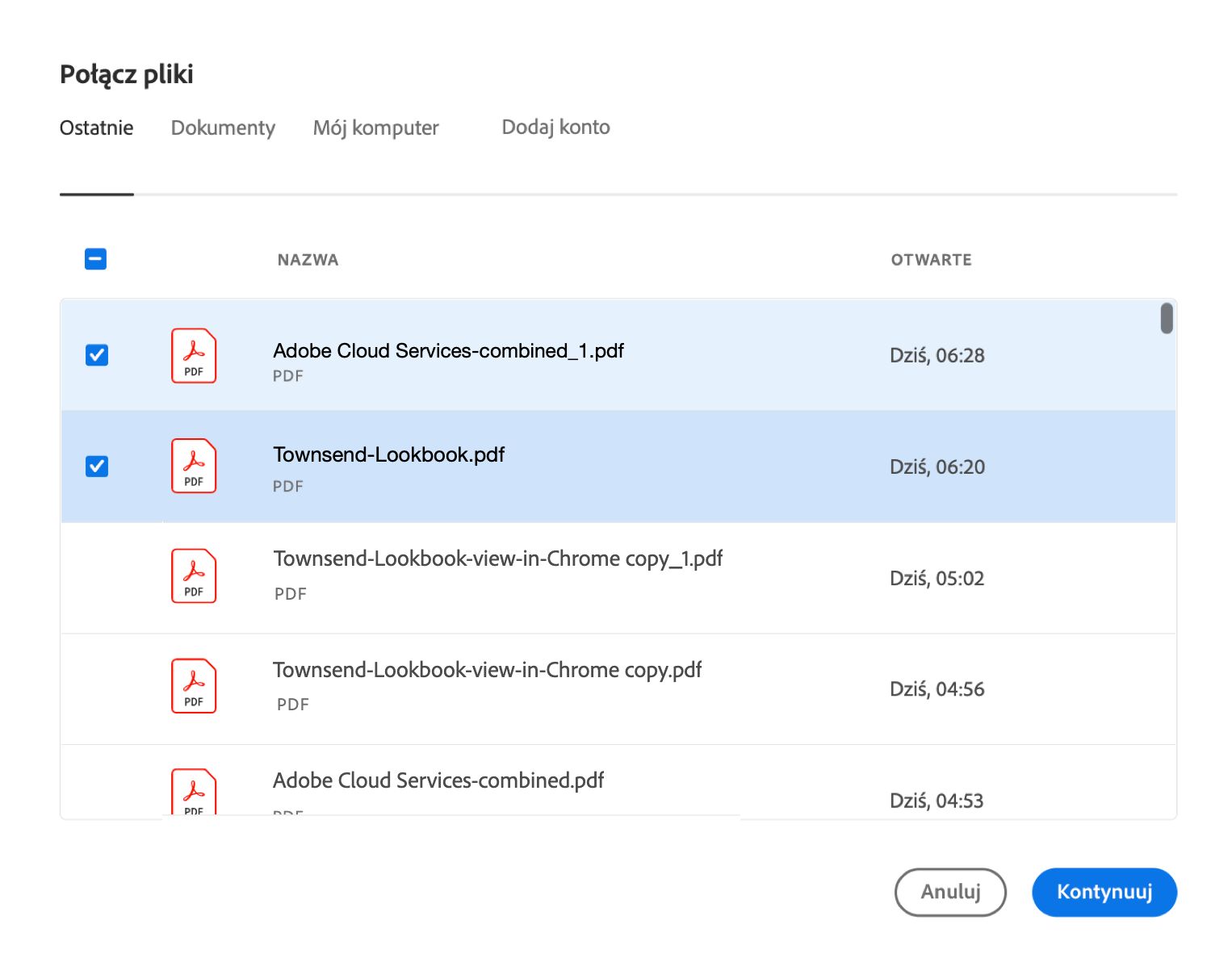1232x975 pixels.
Task: Open the Dokumenty tab
Action: [x=223, y=128]
